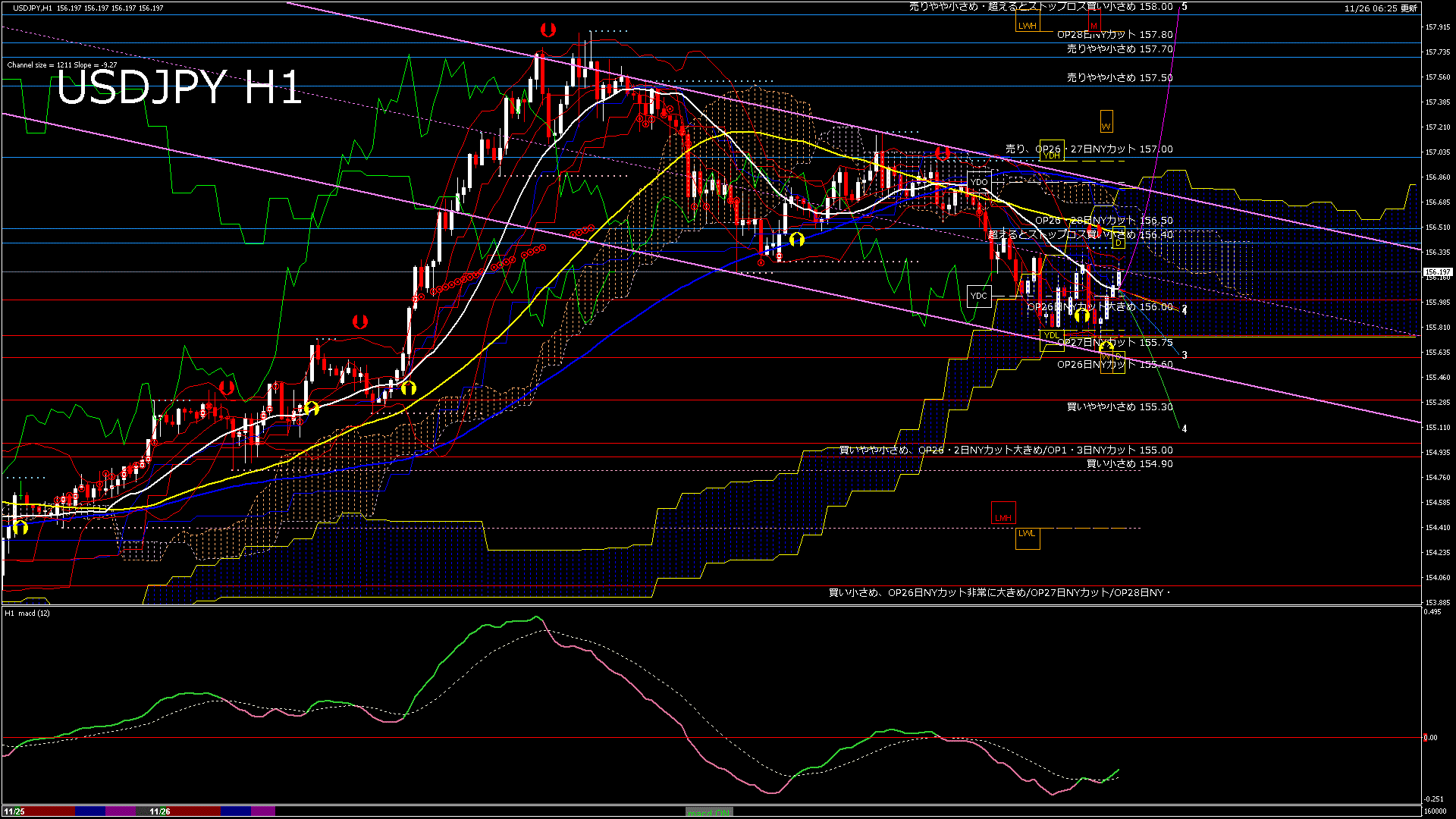Click the H1 macd (12) indicator label
The height and width of the screenshot is (819, 1456).
[x=27, y=613]
